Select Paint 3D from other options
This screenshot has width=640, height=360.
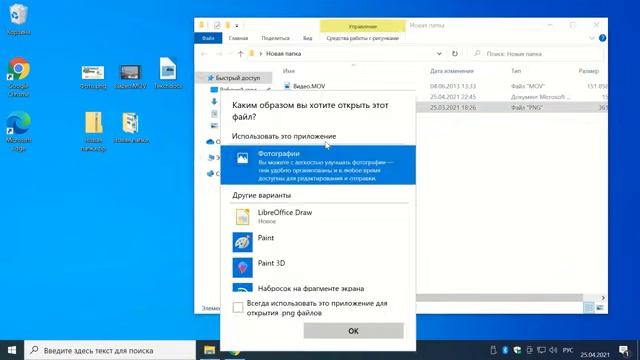pos(318,267)
